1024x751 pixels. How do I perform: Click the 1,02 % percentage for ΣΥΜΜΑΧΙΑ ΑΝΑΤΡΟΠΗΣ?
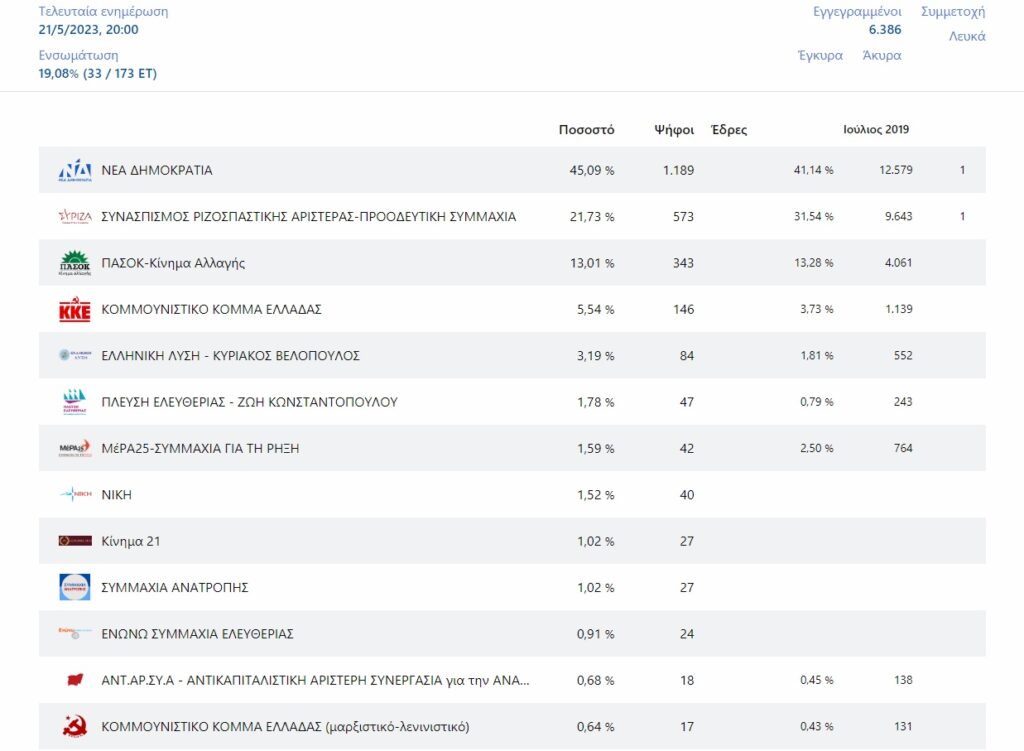tap(596, 588)
